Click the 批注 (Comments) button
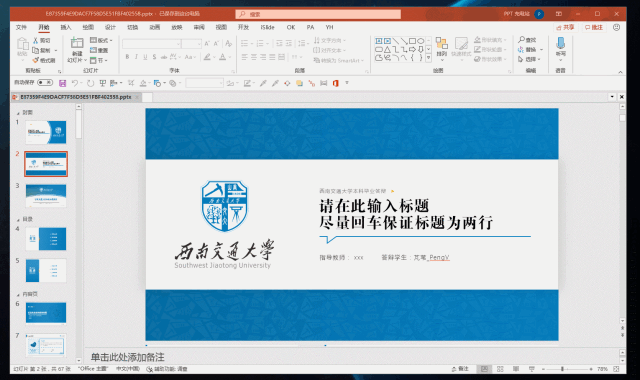The height and width of the screenshot is (380, 640). pyautogui.click(x=594, y=27)
